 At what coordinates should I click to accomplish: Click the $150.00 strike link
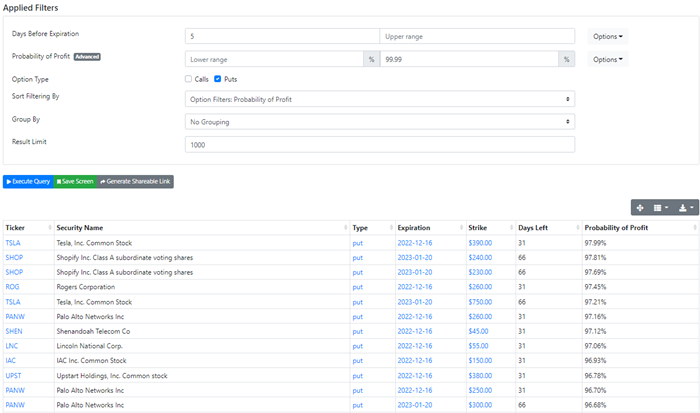[x=480, y=360]
